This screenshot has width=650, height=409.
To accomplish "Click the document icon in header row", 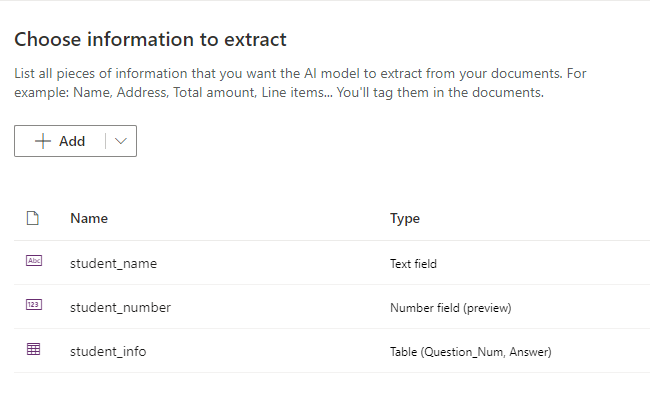I will point(33,218).
